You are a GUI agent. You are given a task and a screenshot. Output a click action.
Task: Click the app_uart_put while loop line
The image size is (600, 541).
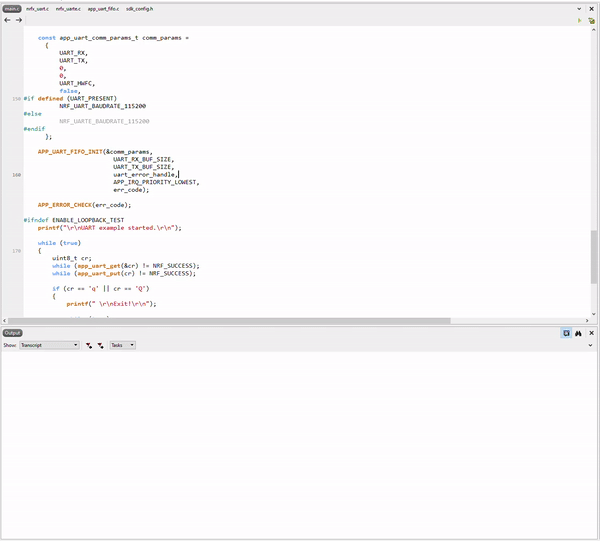pos(124,273)
